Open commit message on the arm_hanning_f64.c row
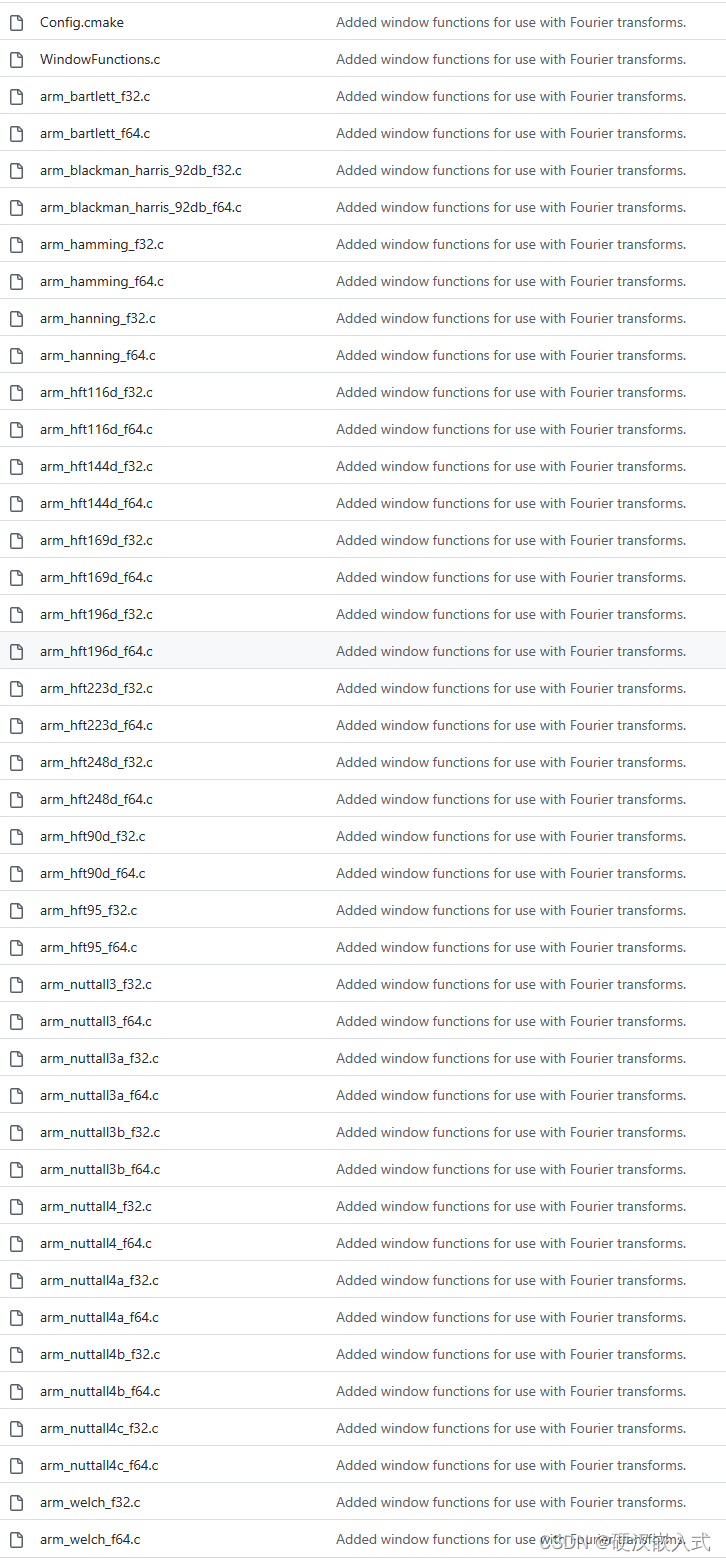The image size is (726, 1562). [511, 355]
